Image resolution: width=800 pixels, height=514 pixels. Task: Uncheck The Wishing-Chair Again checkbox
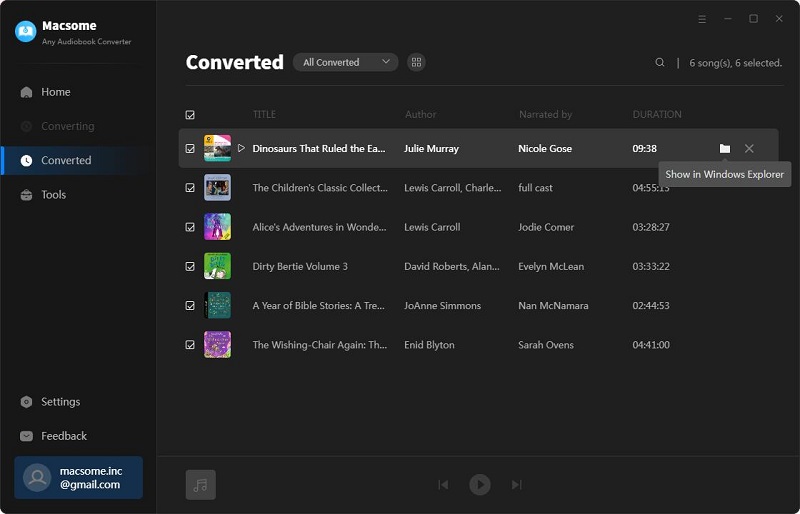coord(190,345)
